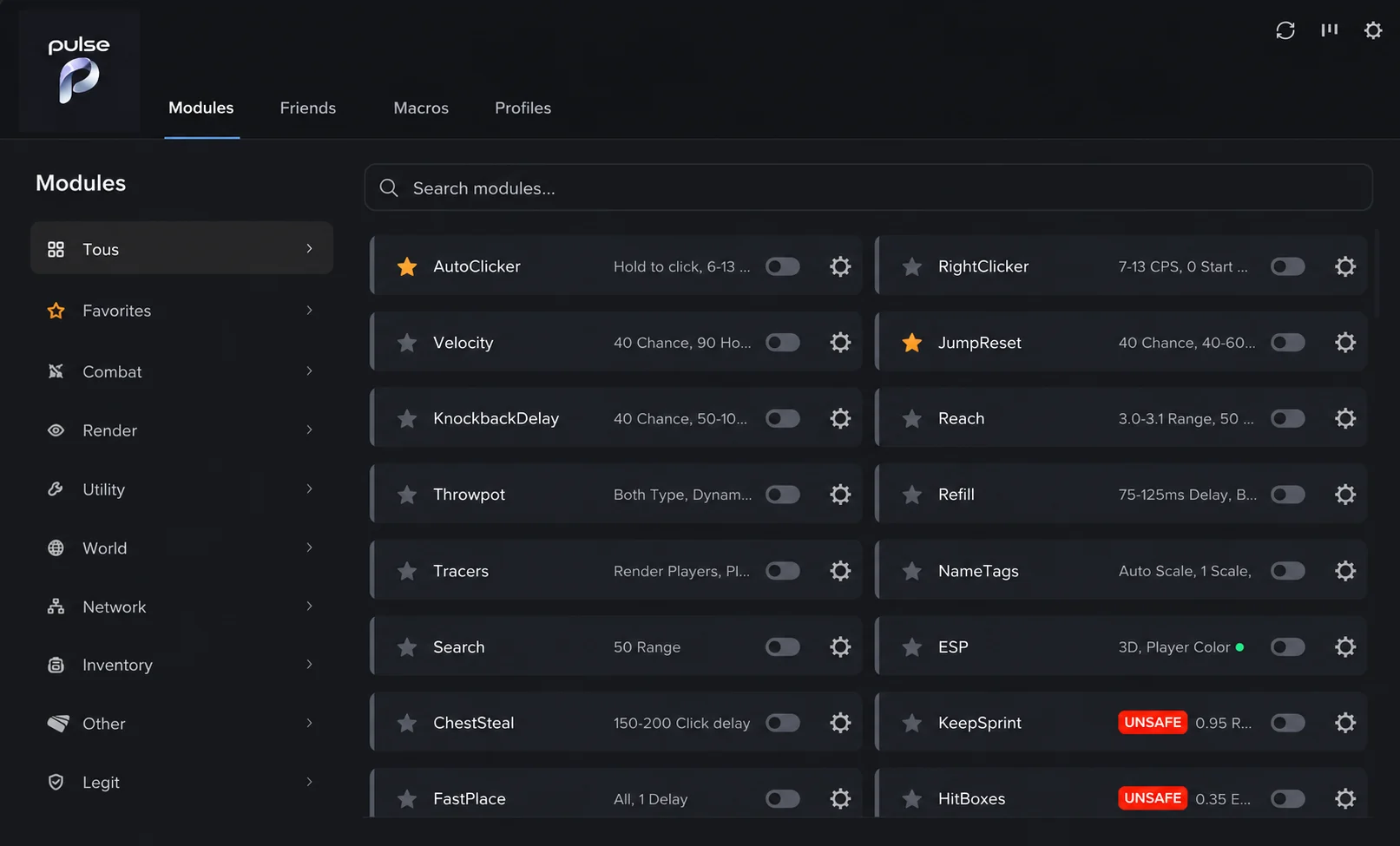Screen dimensions: 1400x846
Task: Click the Search modules input field
Action: click(x=869, y=187)
